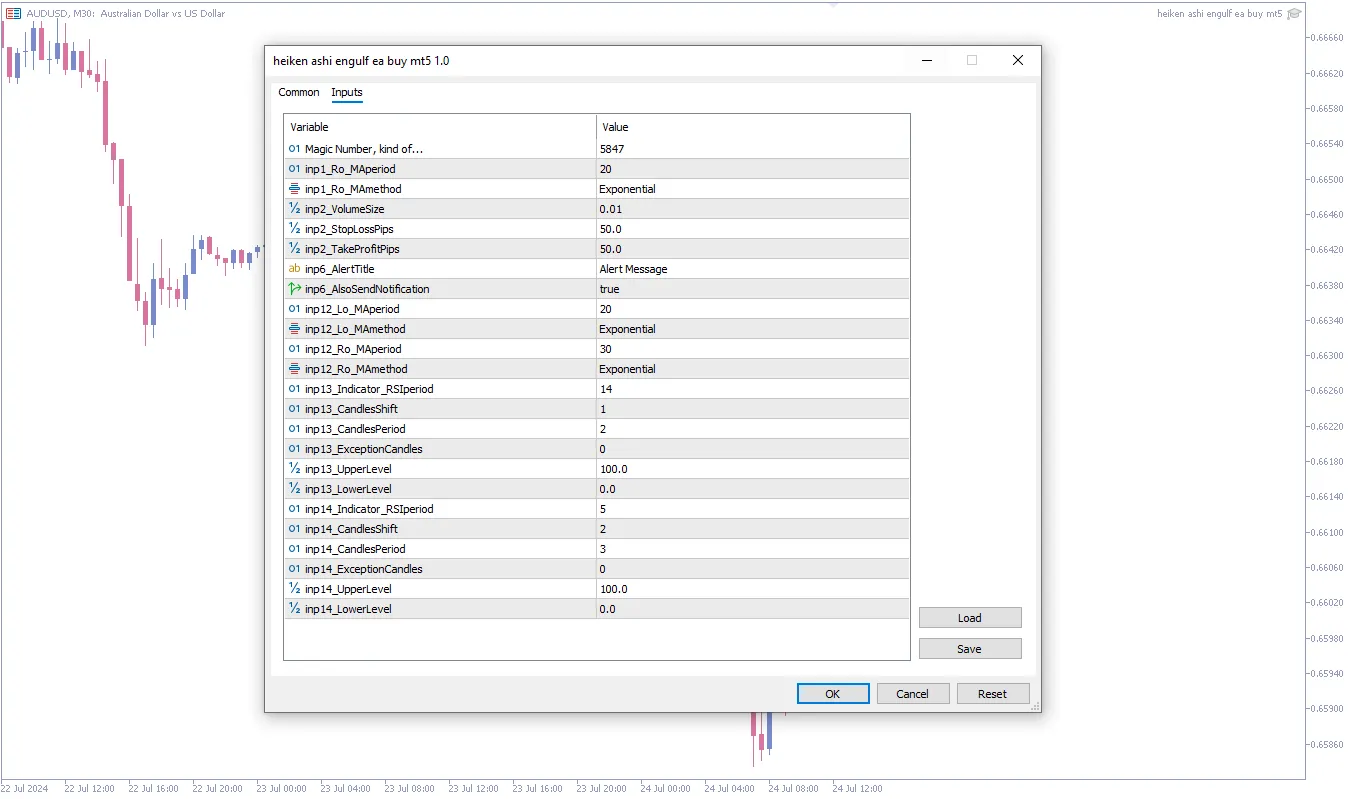Click the double-type icon beside inp2_VolumeSize
Image resolution: width=1356 pixels, height=799 pixels.
[x=294, y=209]
